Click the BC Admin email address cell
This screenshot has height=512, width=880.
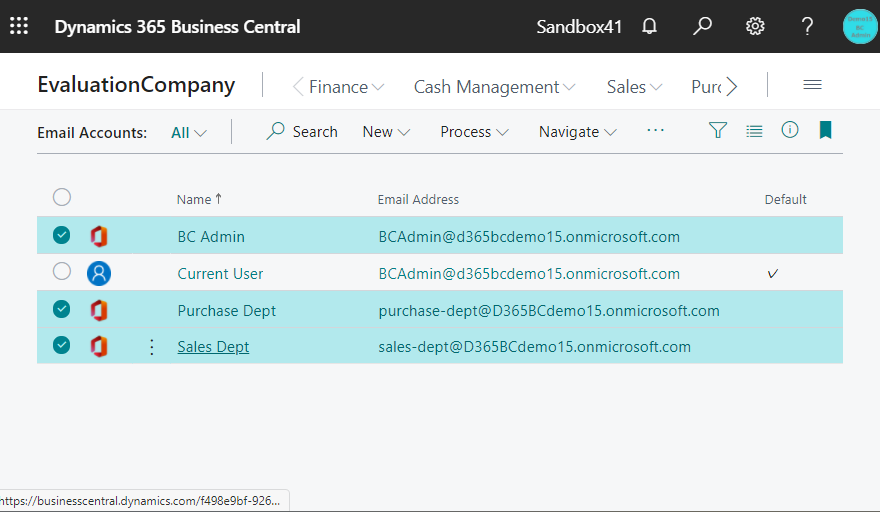pyautogui.click(x=529, y=237)
